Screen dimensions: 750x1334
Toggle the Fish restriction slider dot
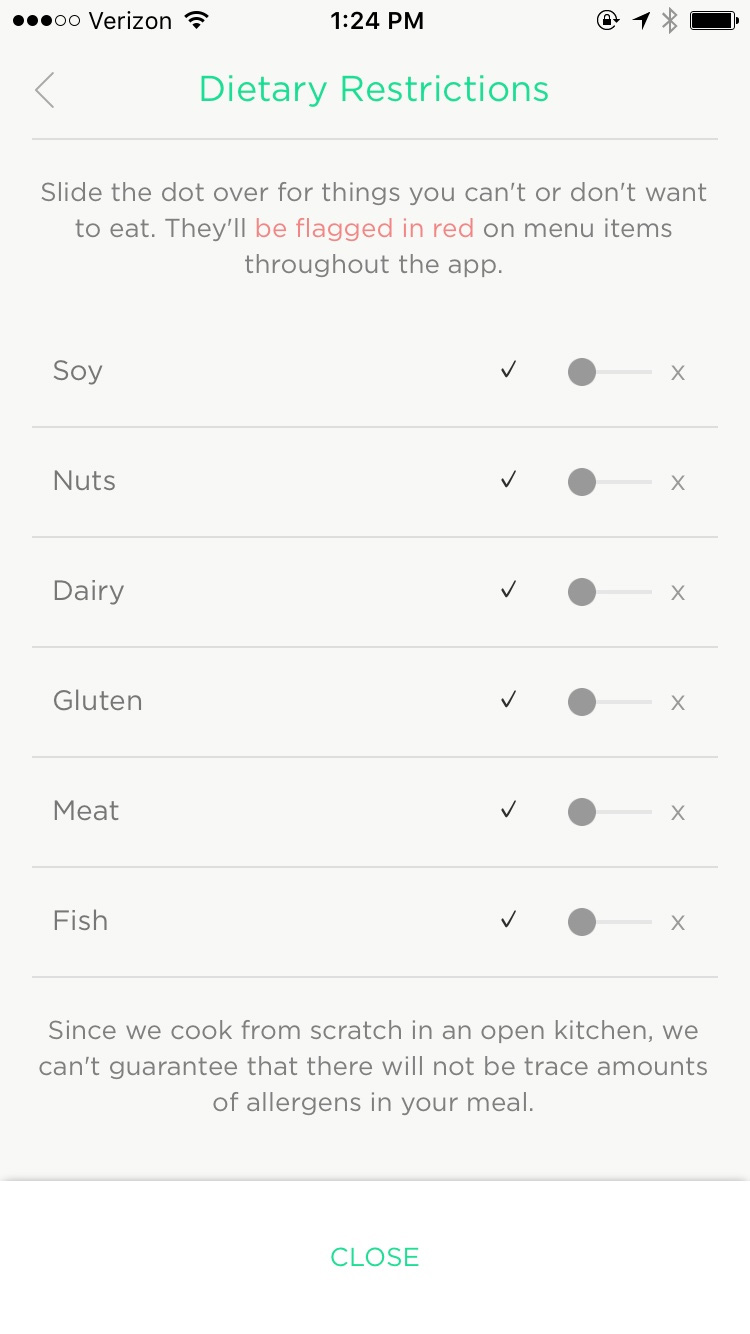(582, 923)
